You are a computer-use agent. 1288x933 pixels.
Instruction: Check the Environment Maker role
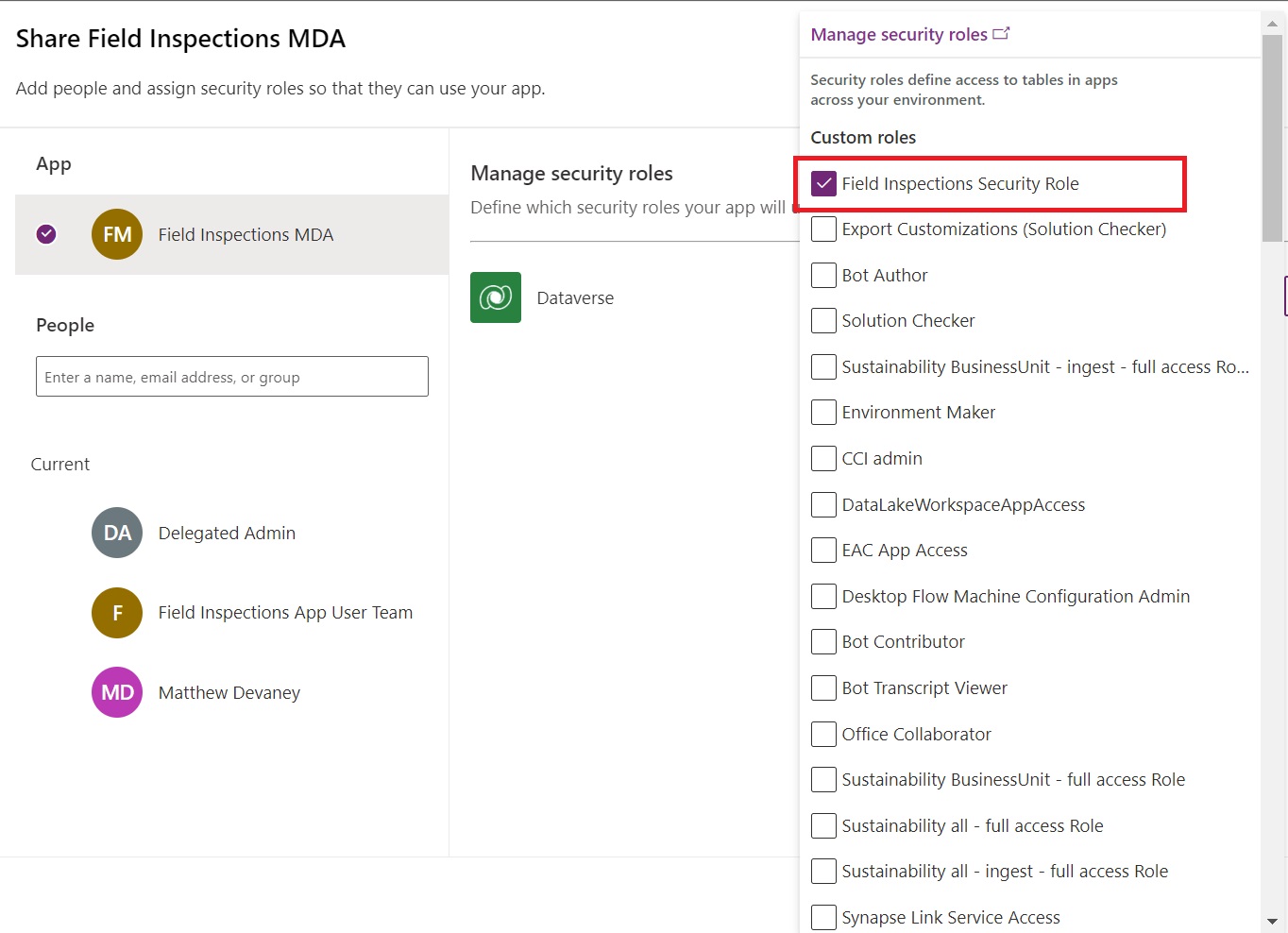click(823, 412)
